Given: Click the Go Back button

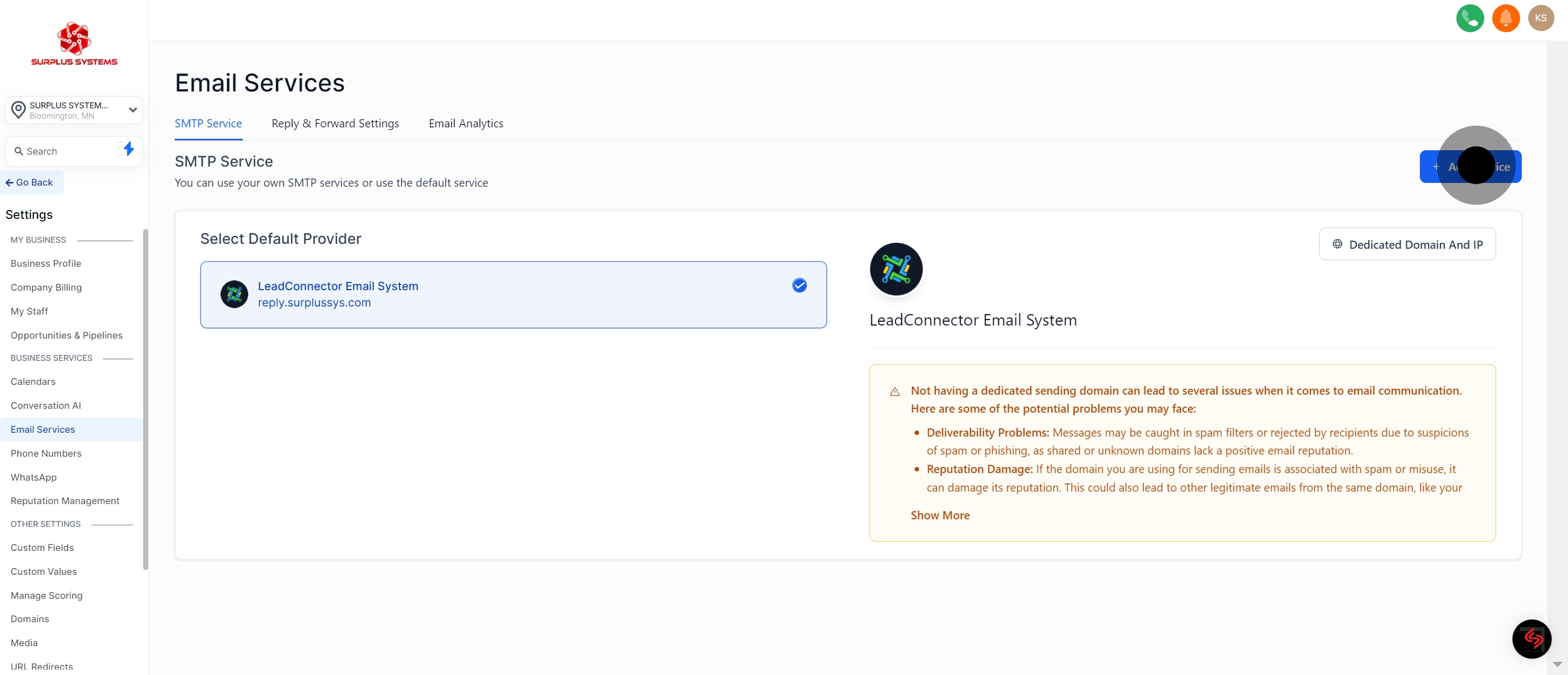Looking at the screenshot, I should 30,182.
